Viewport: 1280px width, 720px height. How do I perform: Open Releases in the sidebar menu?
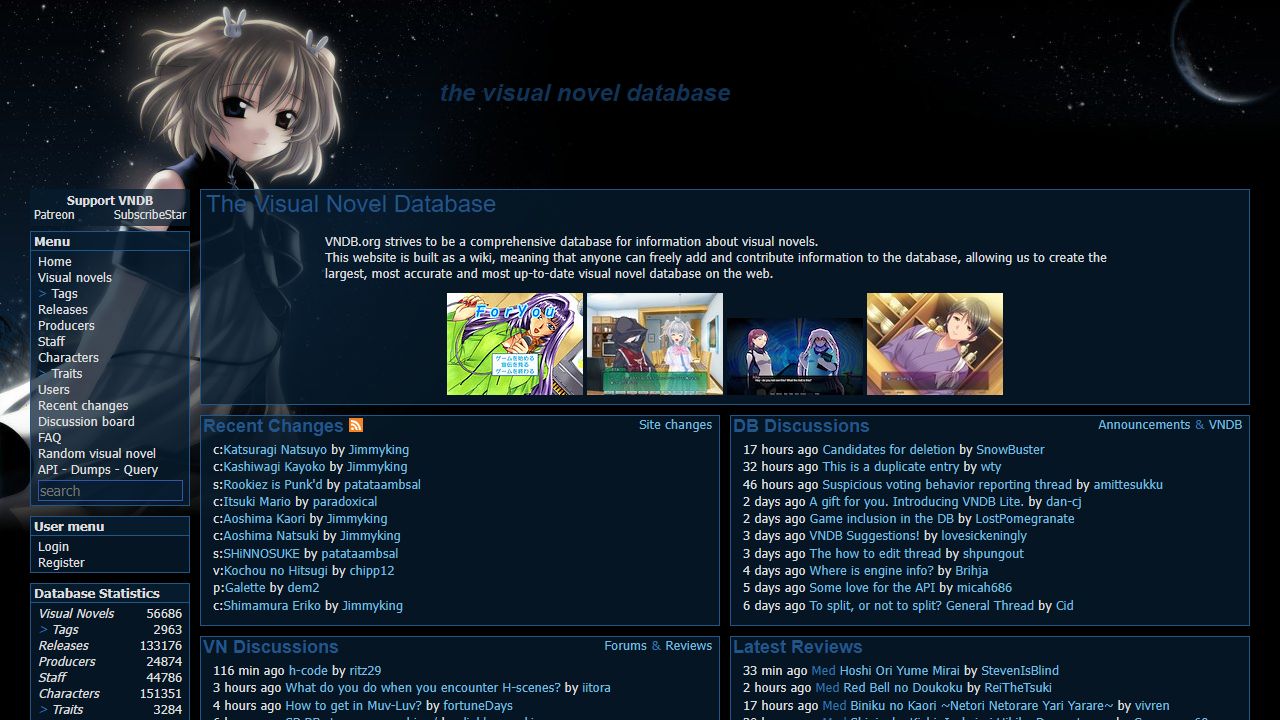pyautogui.click(x=63, y=310)
